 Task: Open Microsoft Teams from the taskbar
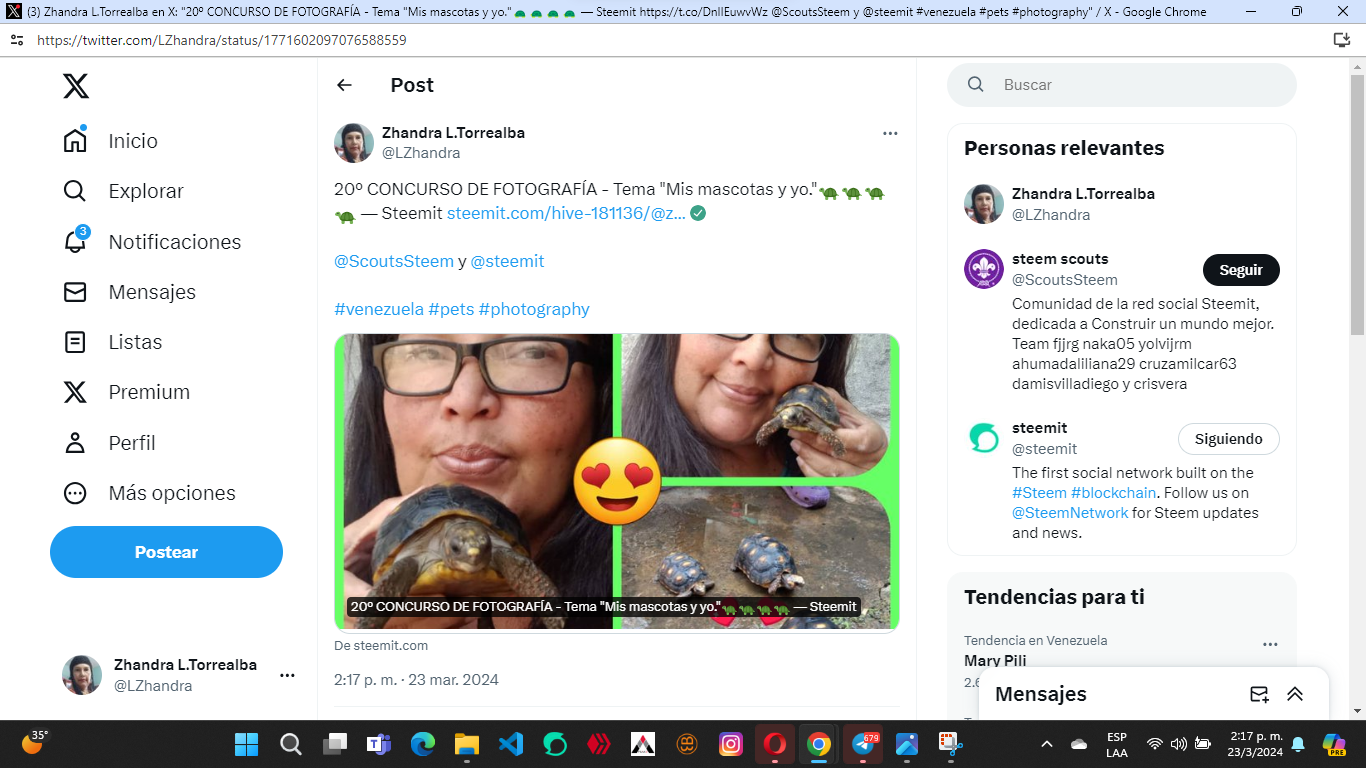(x=378, y=744)
